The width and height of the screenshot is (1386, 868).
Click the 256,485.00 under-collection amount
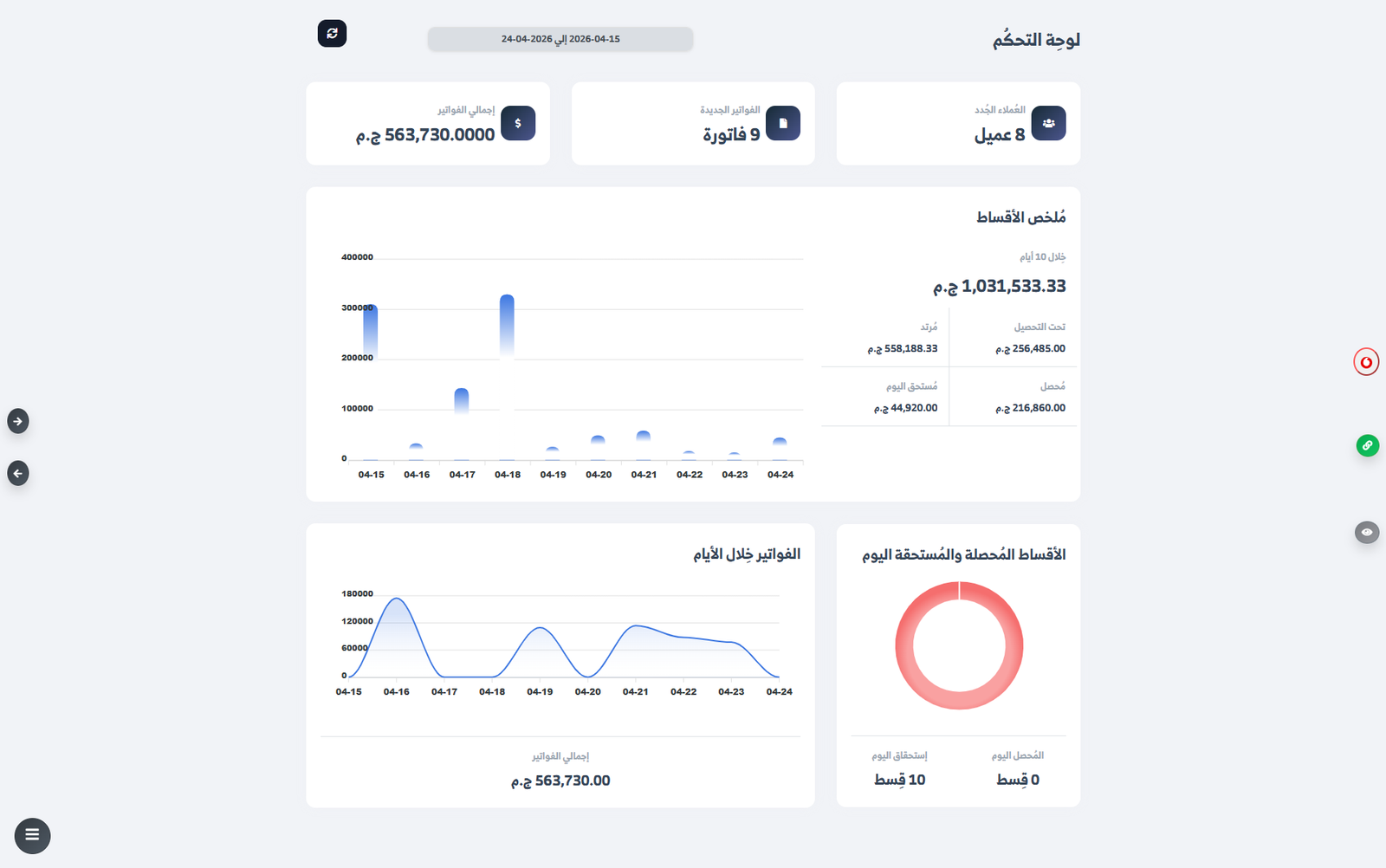1030,348
